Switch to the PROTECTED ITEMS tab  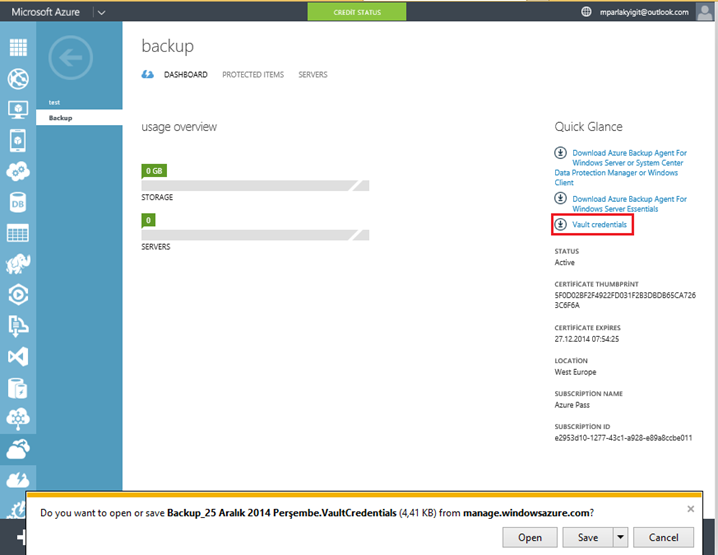pyautogui.click(x=253, y=75)
